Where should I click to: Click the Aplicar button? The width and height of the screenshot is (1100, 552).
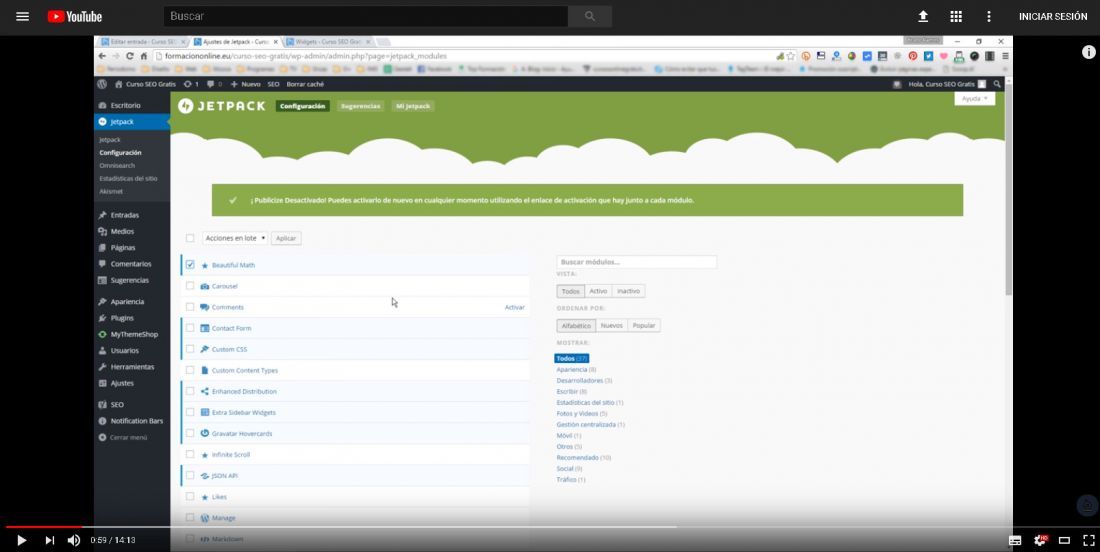click(286, 238)
